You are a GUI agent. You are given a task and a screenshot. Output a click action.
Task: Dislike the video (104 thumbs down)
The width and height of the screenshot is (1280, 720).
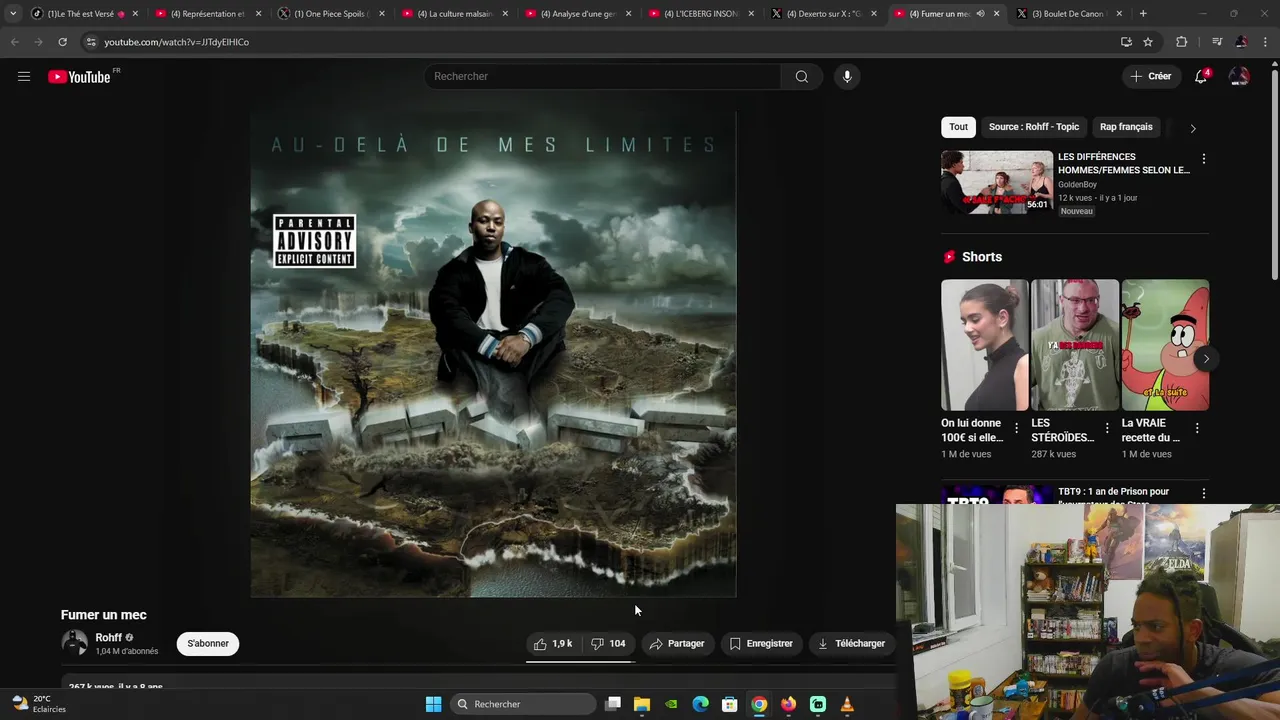(609, 643)
